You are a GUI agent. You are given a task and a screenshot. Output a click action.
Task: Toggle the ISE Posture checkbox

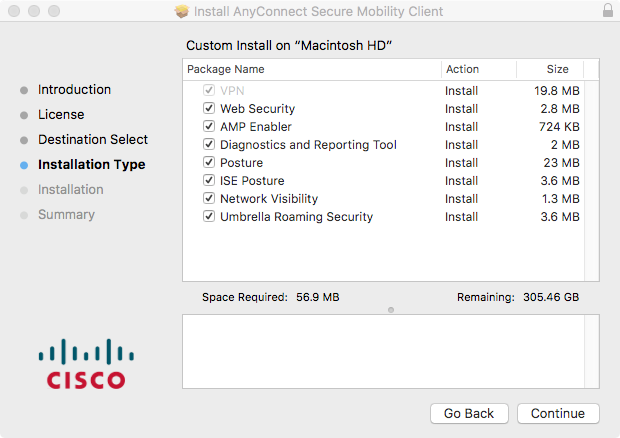209,180
